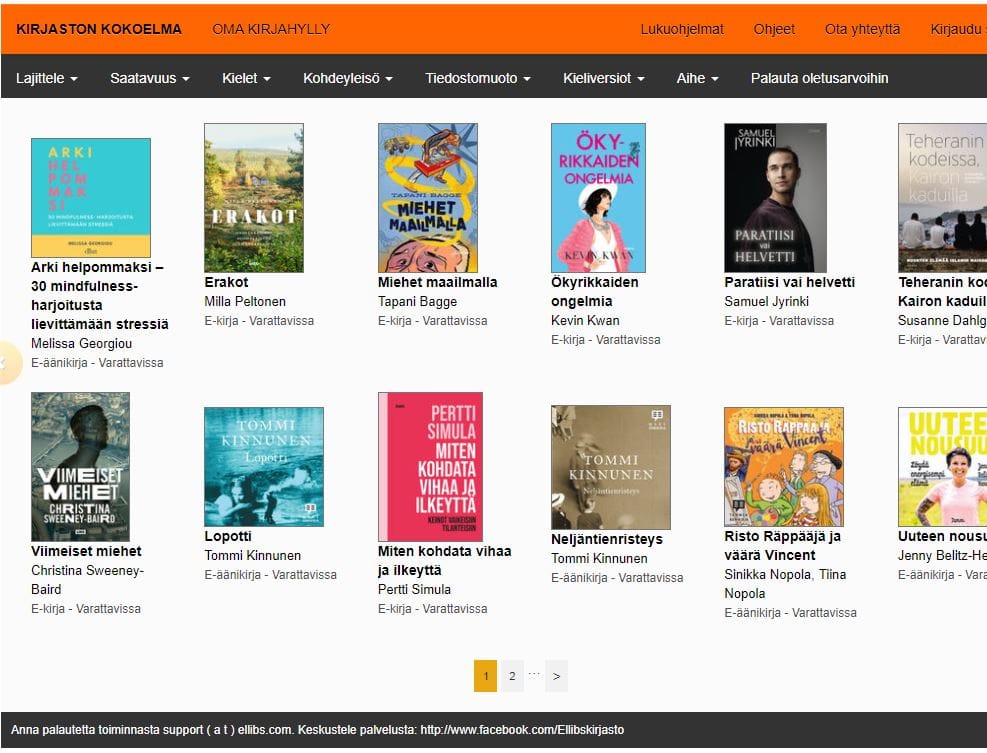Select the Ökyrikkaiden ongelmia book cover
The height and width of the screenshot is (753, 987).
coord(598,198)
